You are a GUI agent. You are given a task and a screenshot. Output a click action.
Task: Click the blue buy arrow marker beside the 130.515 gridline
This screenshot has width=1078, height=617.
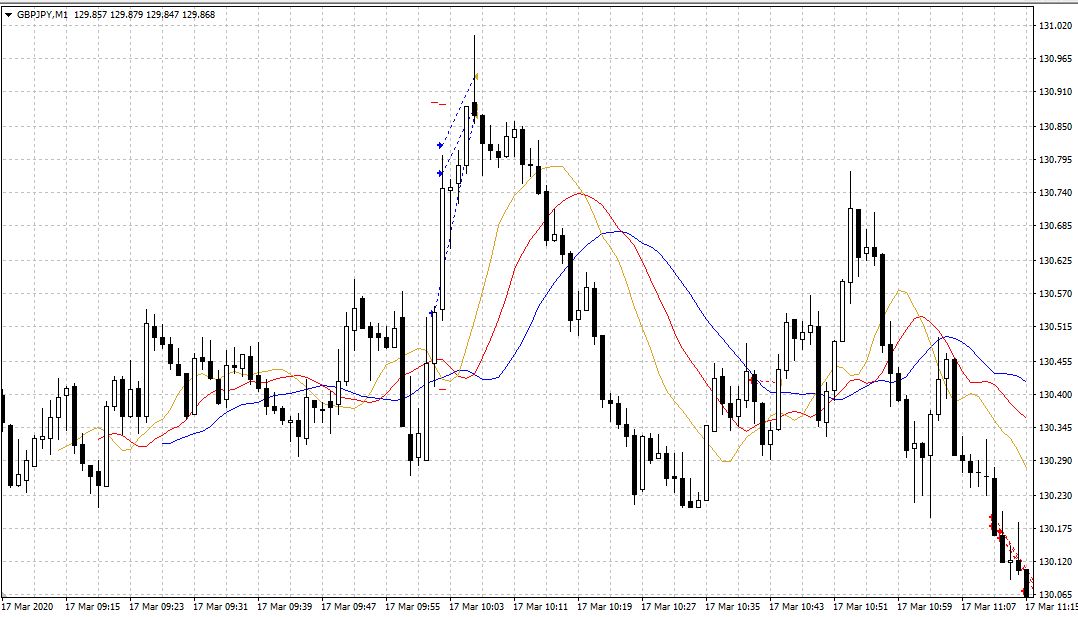coord(432,313)
